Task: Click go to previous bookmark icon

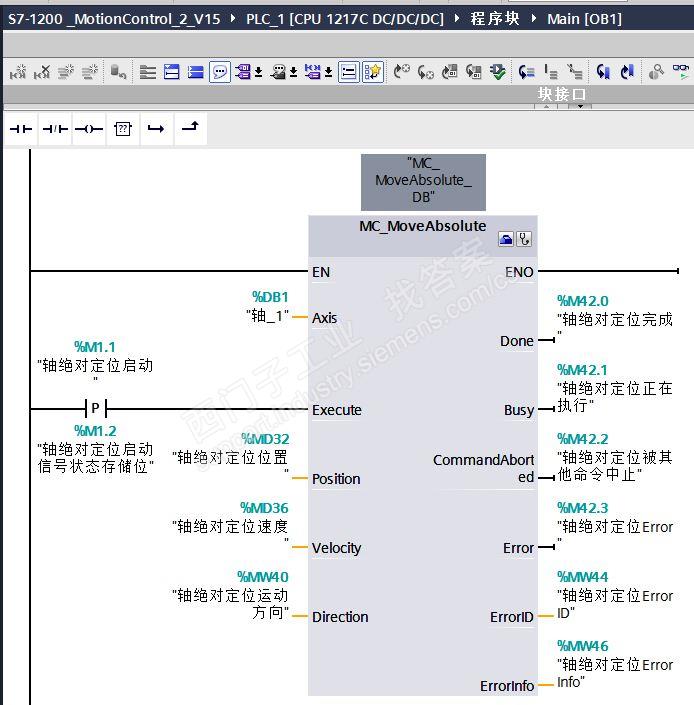Action: (603, 72)
